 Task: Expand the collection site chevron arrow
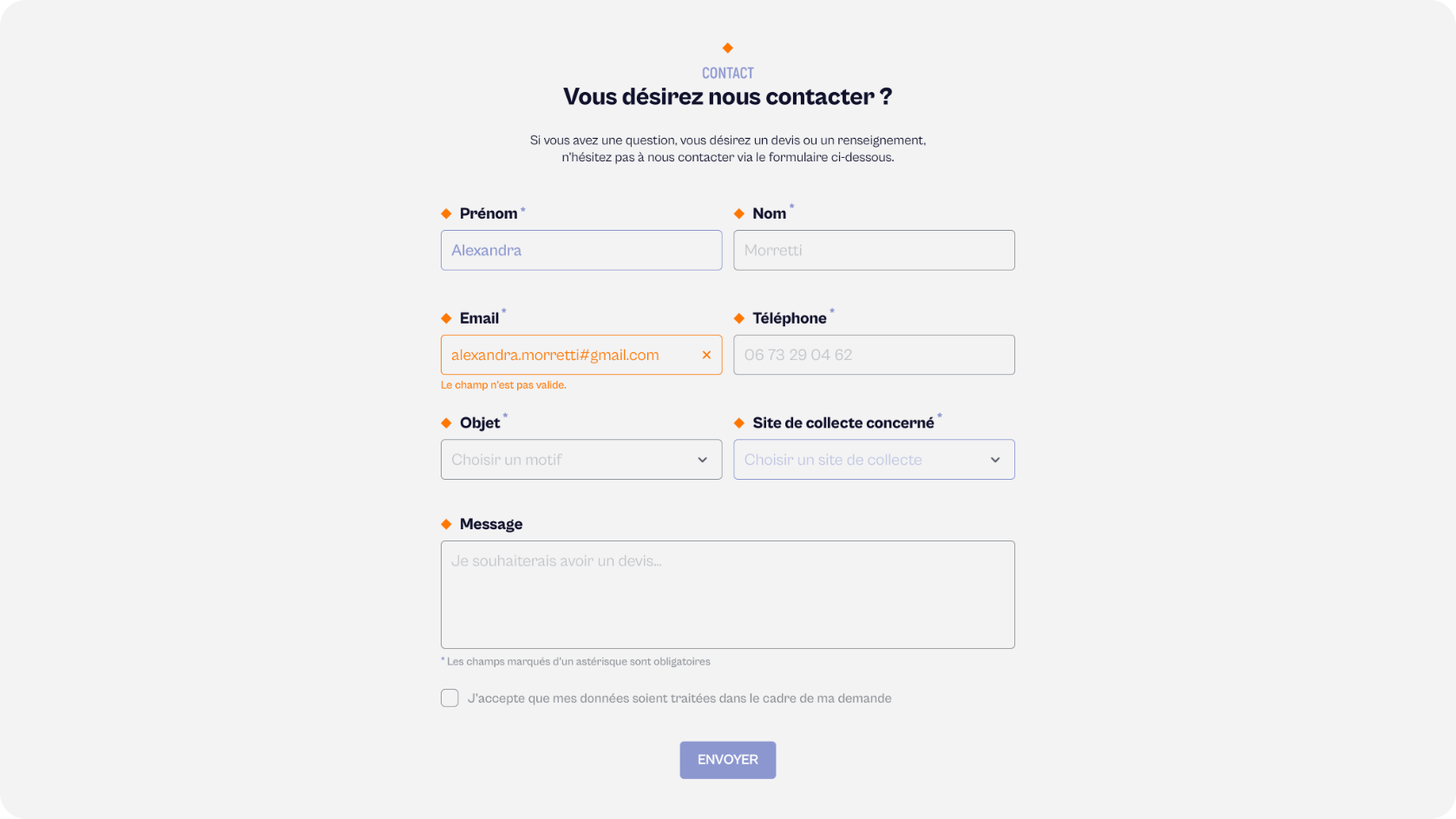995,460
